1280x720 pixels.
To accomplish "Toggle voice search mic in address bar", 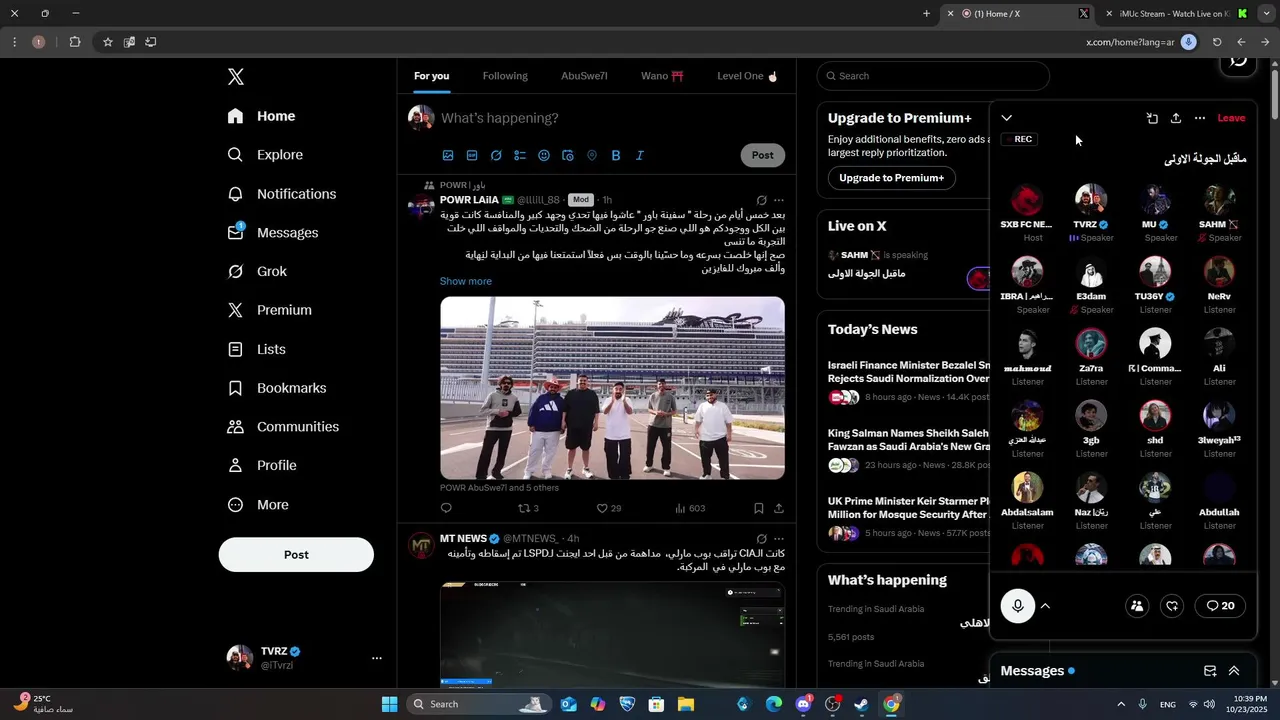I will 1188,42.
